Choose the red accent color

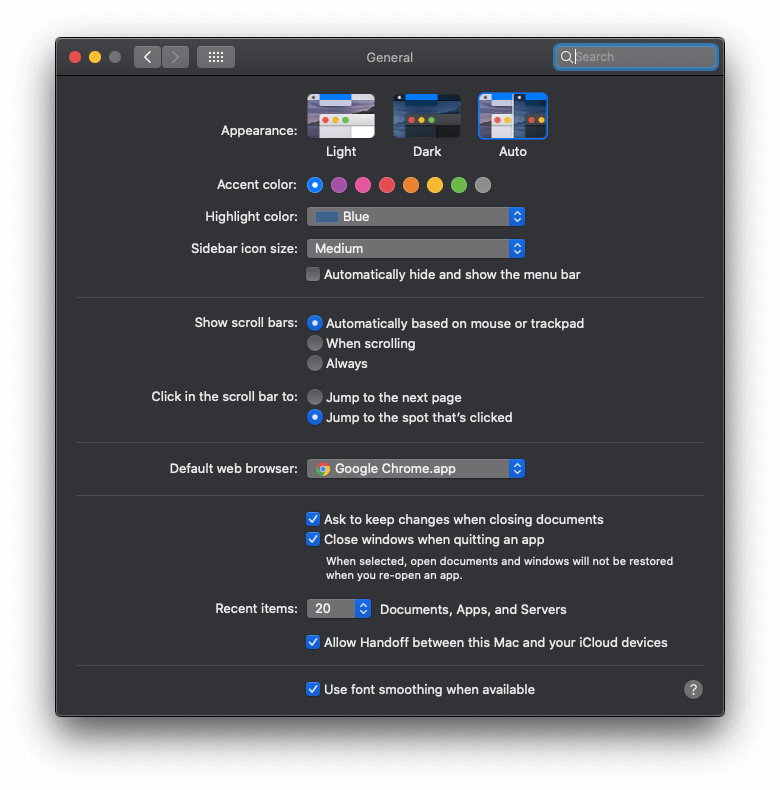point(387,185)
